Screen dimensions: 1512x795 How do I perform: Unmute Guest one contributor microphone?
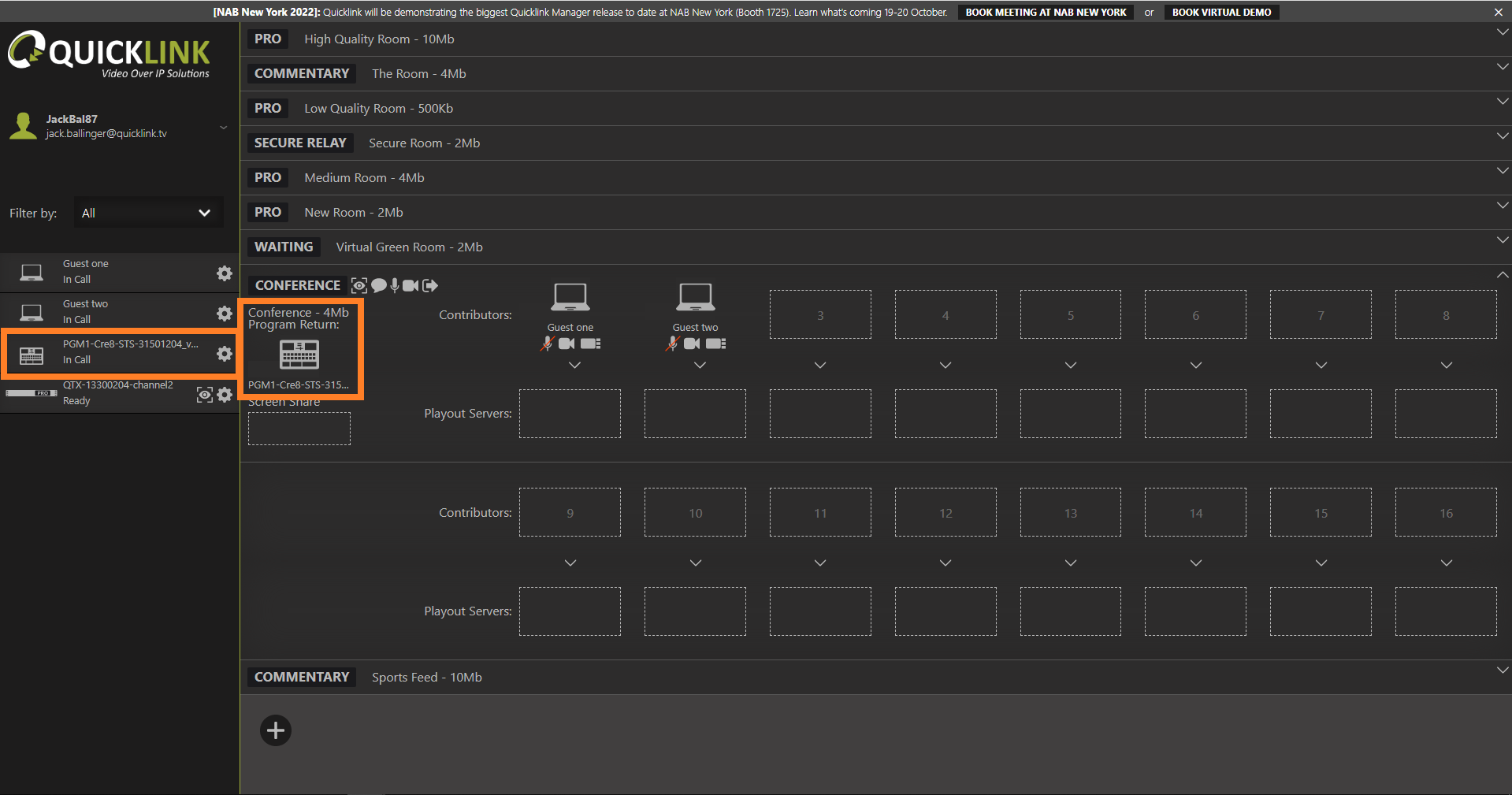pyautogui.click(x=547, y=344)
